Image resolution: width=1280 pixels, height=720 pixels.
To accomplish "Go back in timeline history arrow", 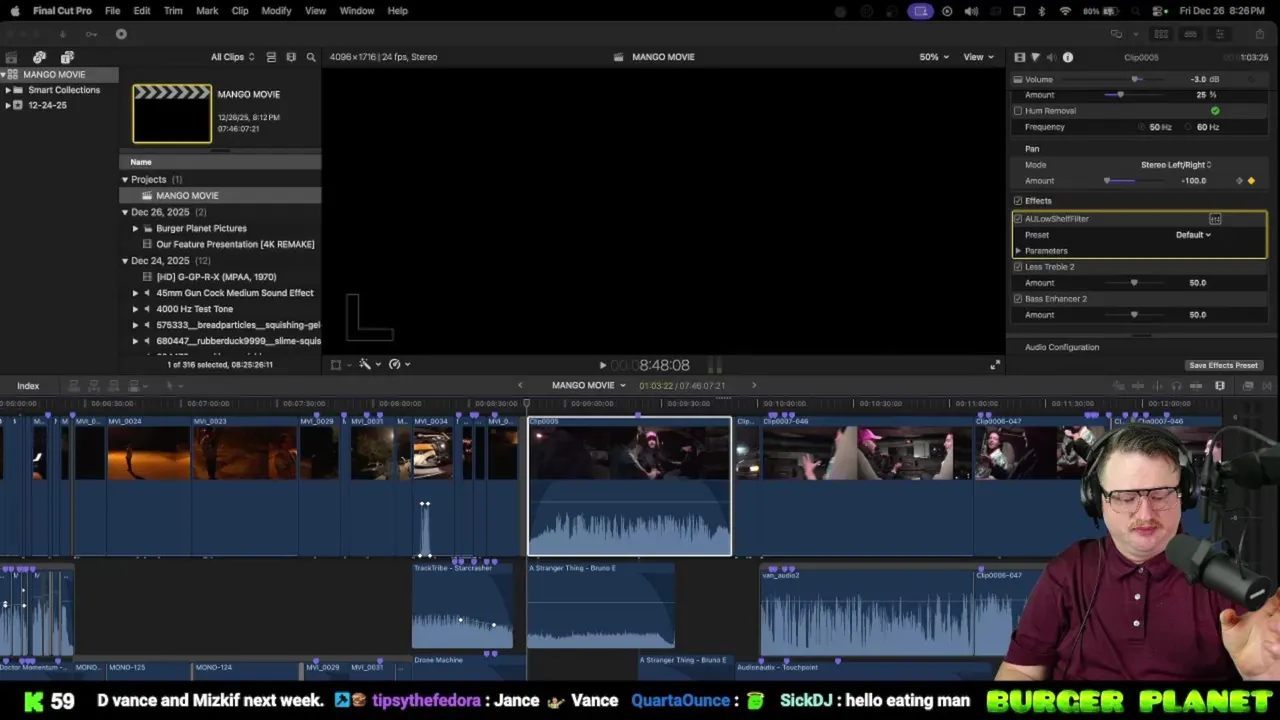I will coord(520,386).
